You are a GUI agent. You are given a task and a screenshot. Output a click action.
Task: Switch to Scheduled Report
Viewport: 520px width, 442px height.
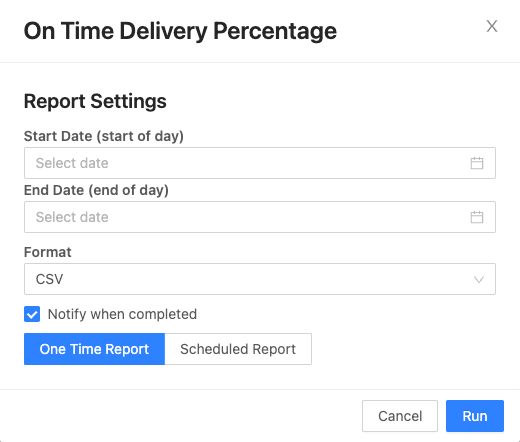click(238, 349)
